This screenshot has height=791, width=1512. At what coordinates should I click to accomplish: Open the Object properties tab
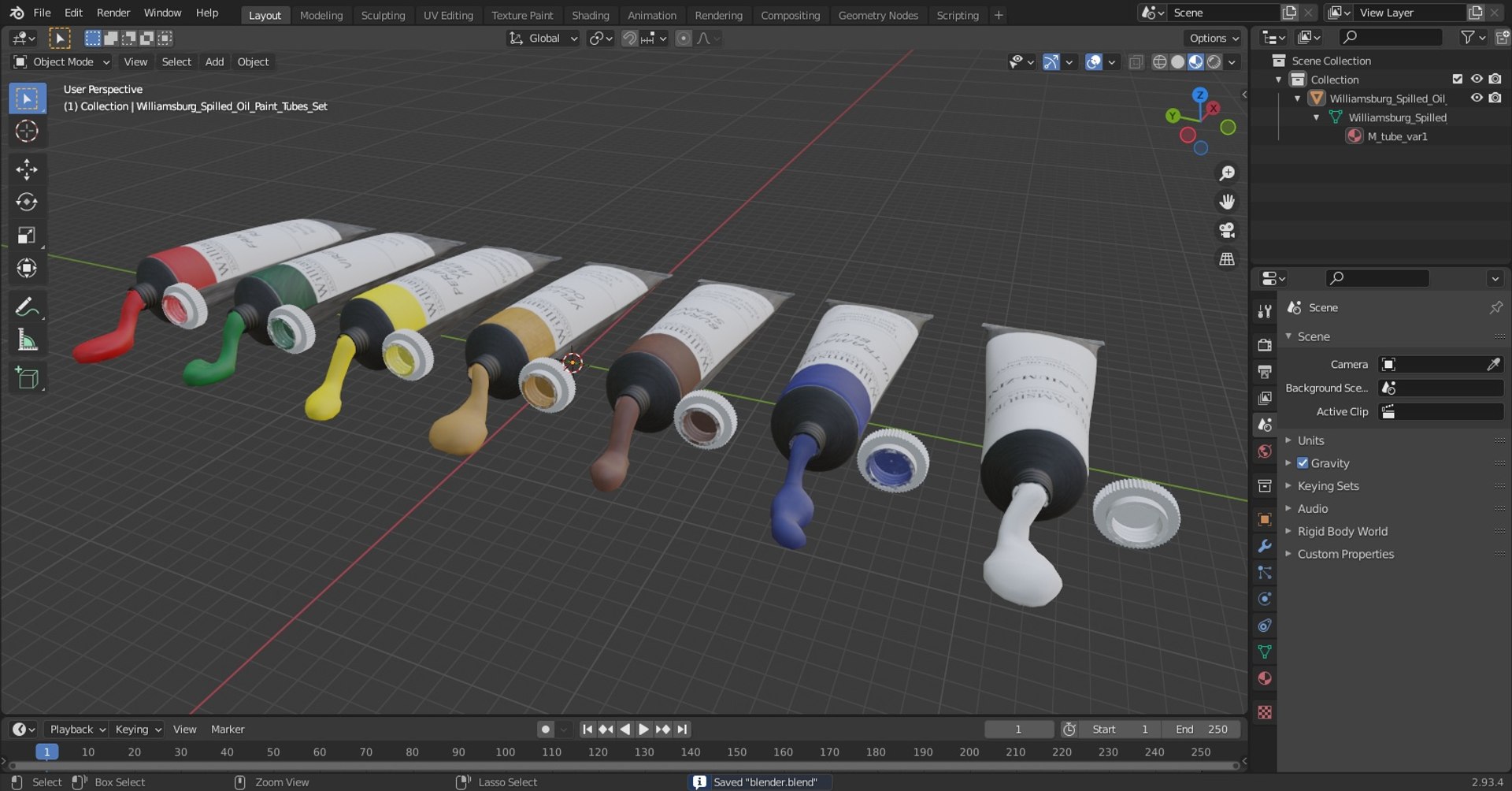pos(1265,519)
